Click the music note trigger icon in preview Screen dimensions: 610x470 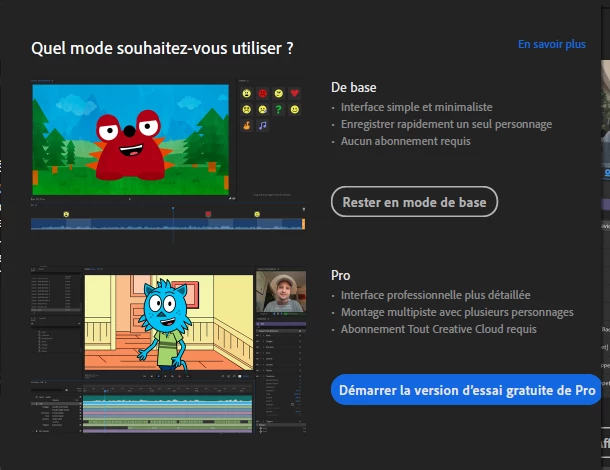(x=263, y=126)
